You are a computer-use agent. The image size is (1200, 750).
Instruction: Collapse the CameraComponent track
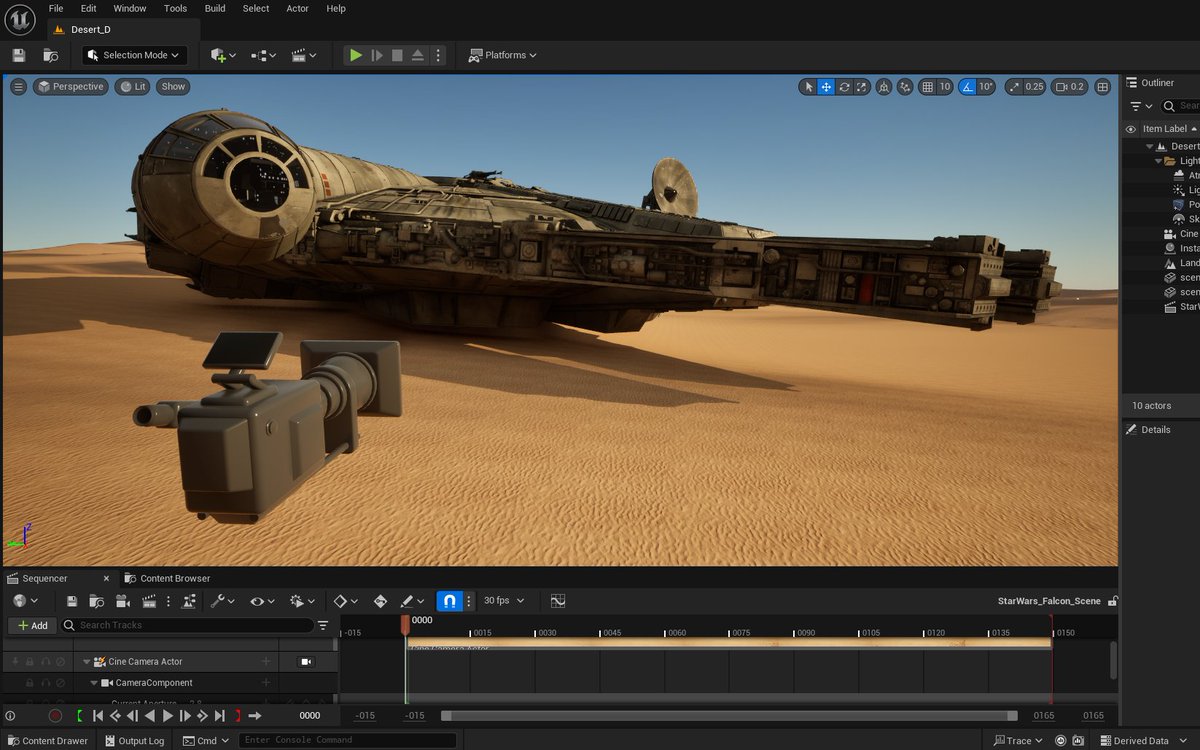tap(94, 683)
